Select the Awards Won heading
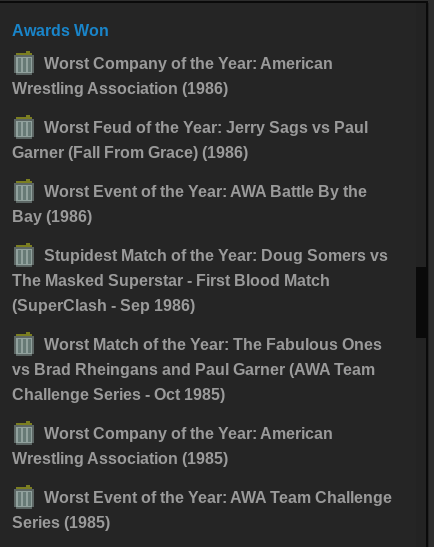Image resolution: width=434 pixels, height=547 pixels. (60, 30)
